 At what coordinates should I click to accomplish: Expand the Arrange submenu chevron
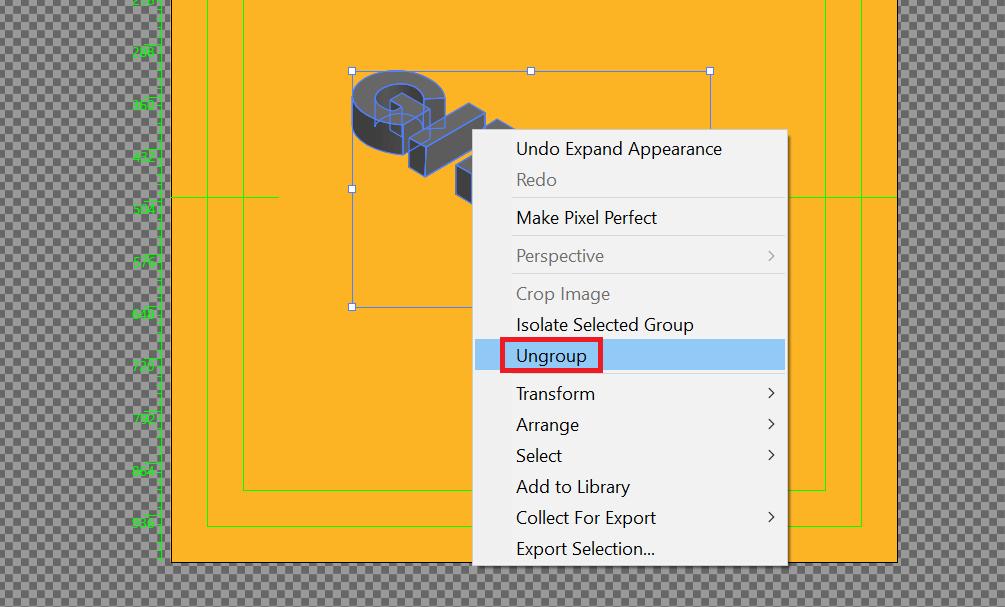pyautogui.click(x=770, y=425)
